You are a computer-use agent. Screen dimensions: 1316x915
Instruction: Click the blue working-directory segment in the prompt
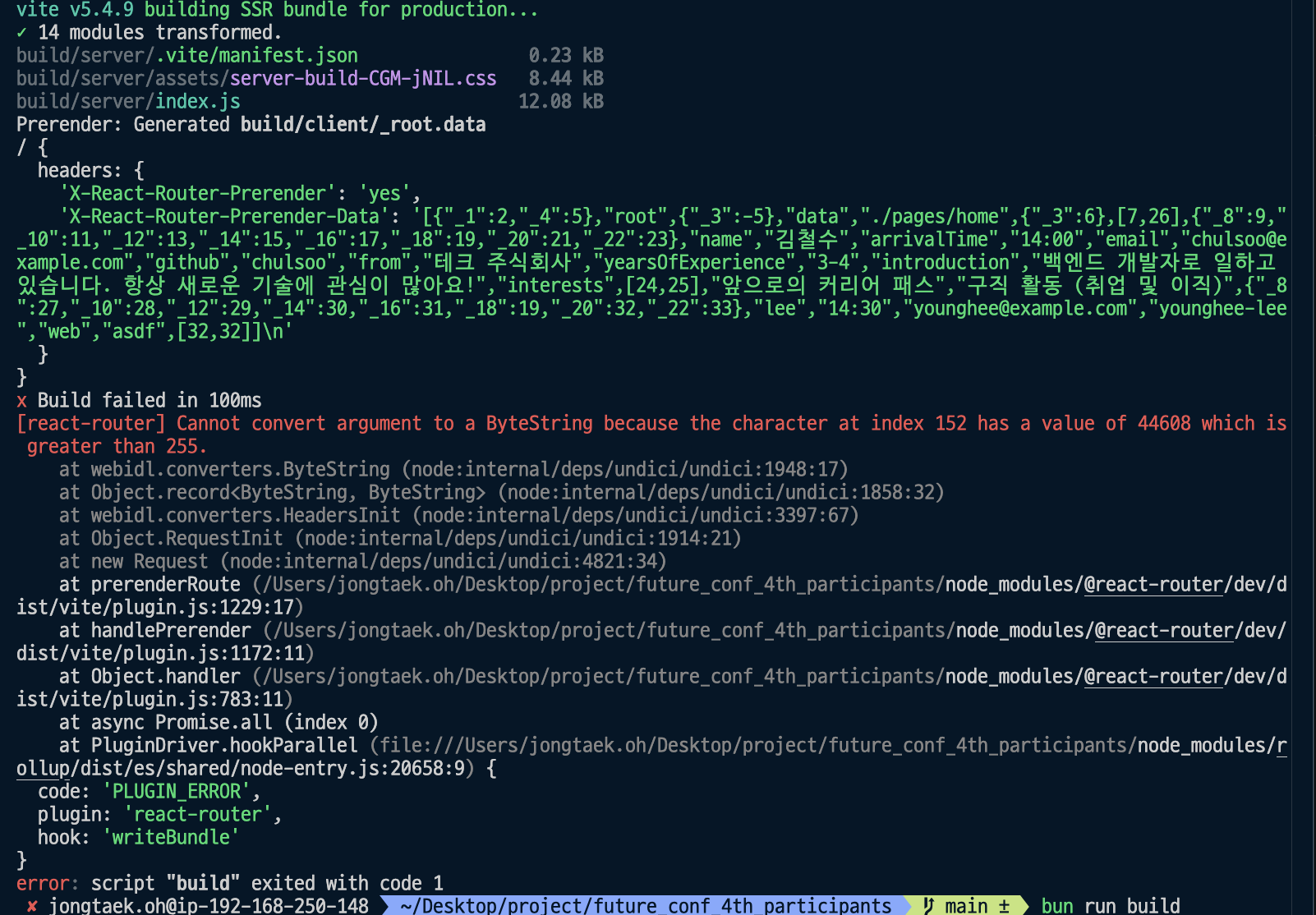(x=646, y=906)
